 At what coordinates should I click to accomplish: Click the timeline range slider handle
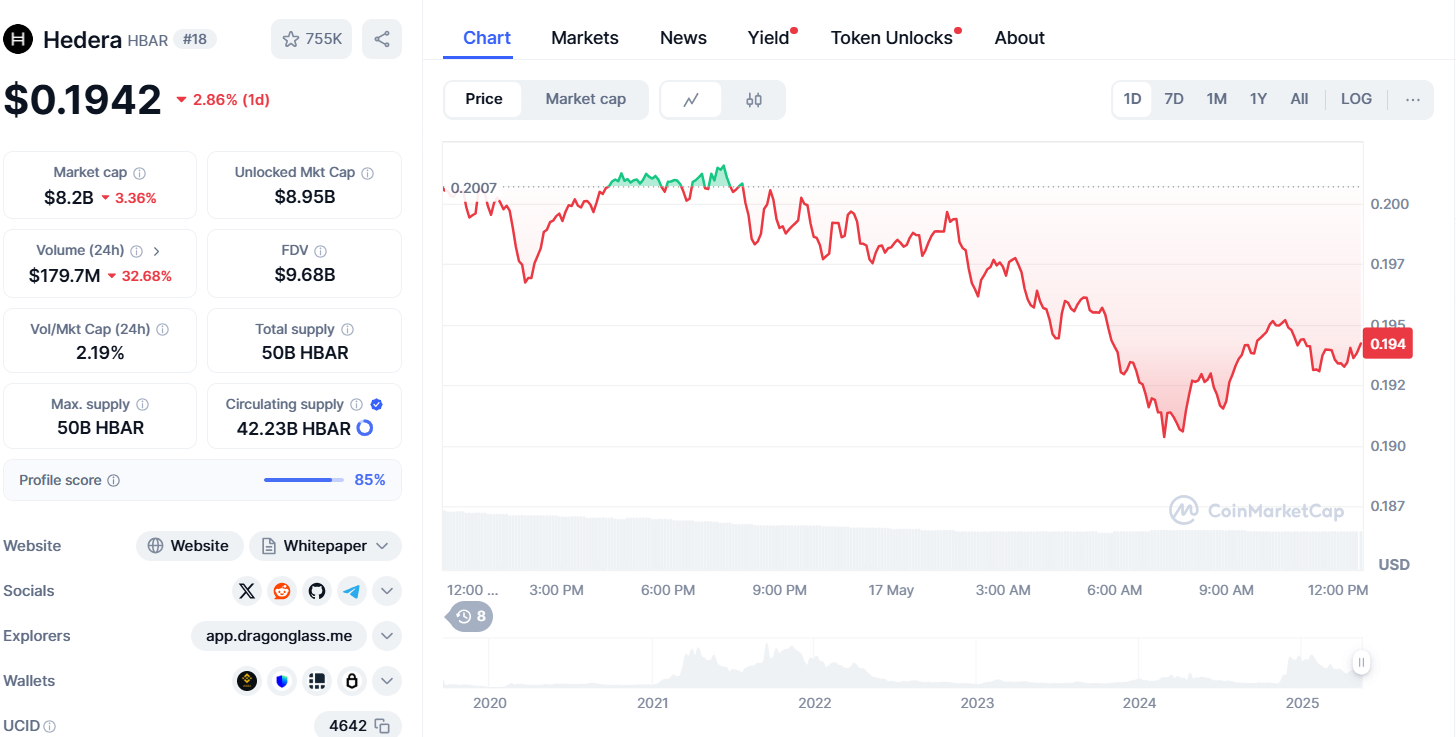pos(1361,662)
